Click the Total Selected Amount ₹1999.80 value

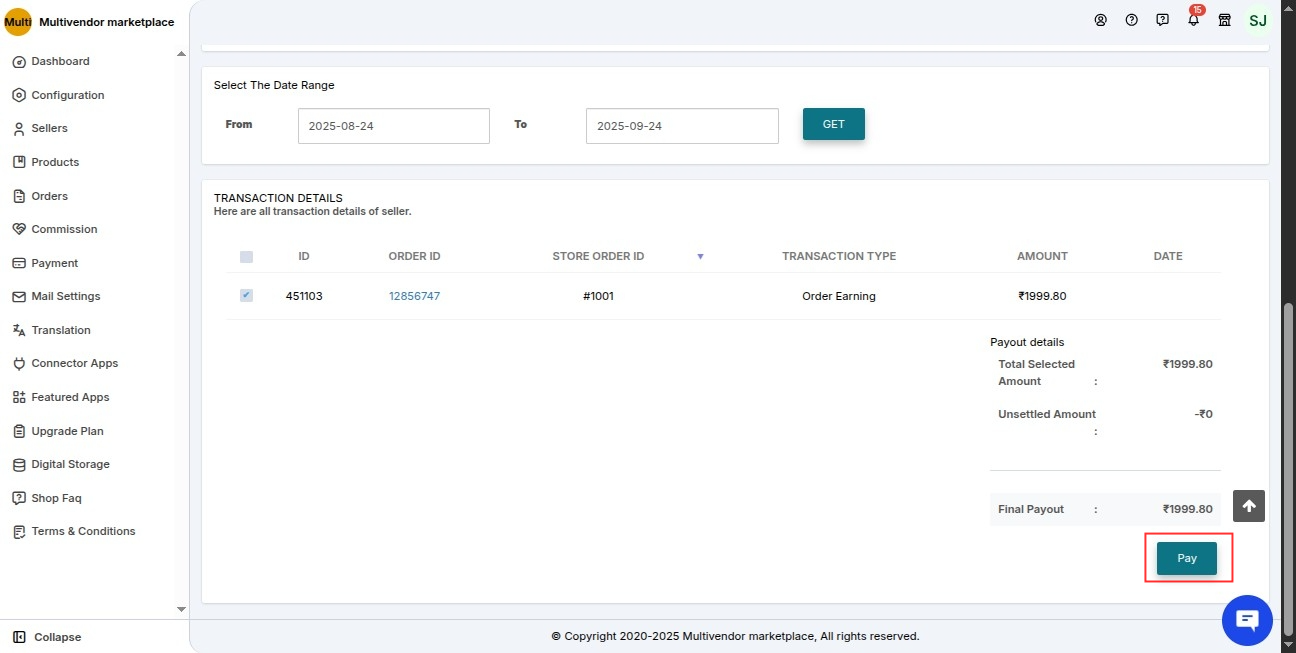[x=1188, y=364]
